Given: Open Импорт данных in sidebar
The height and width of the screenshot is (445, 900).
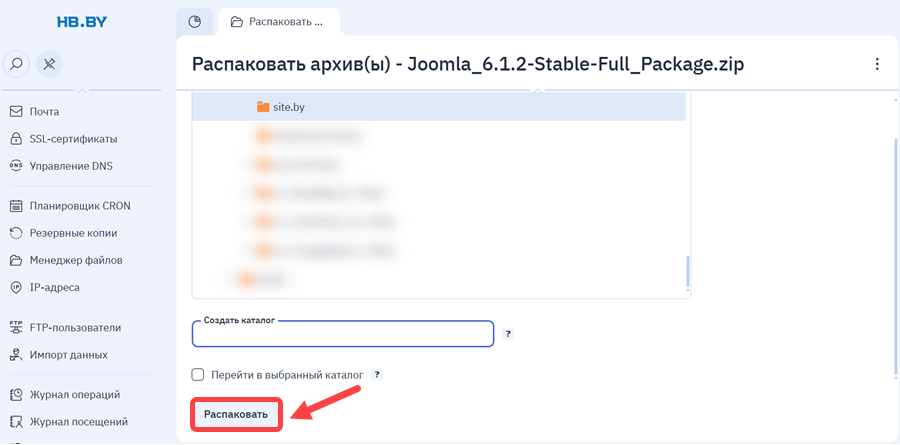Looking at the screenshot, I should (x=59, y=355).
